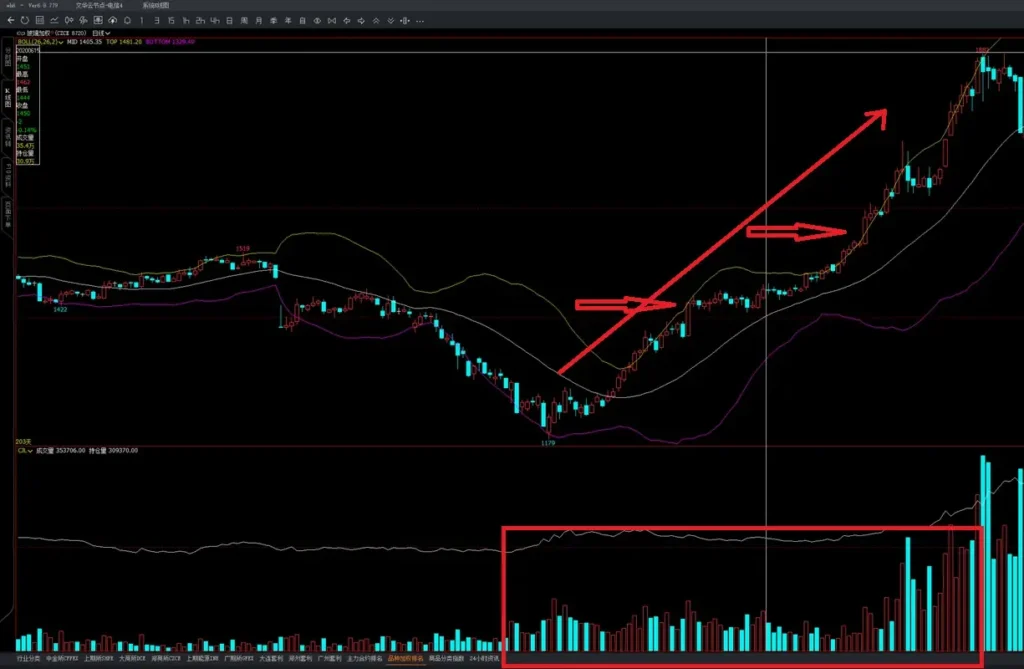Select the 4h period button
Screen dimensions: 1024x669
coord(215,21)
